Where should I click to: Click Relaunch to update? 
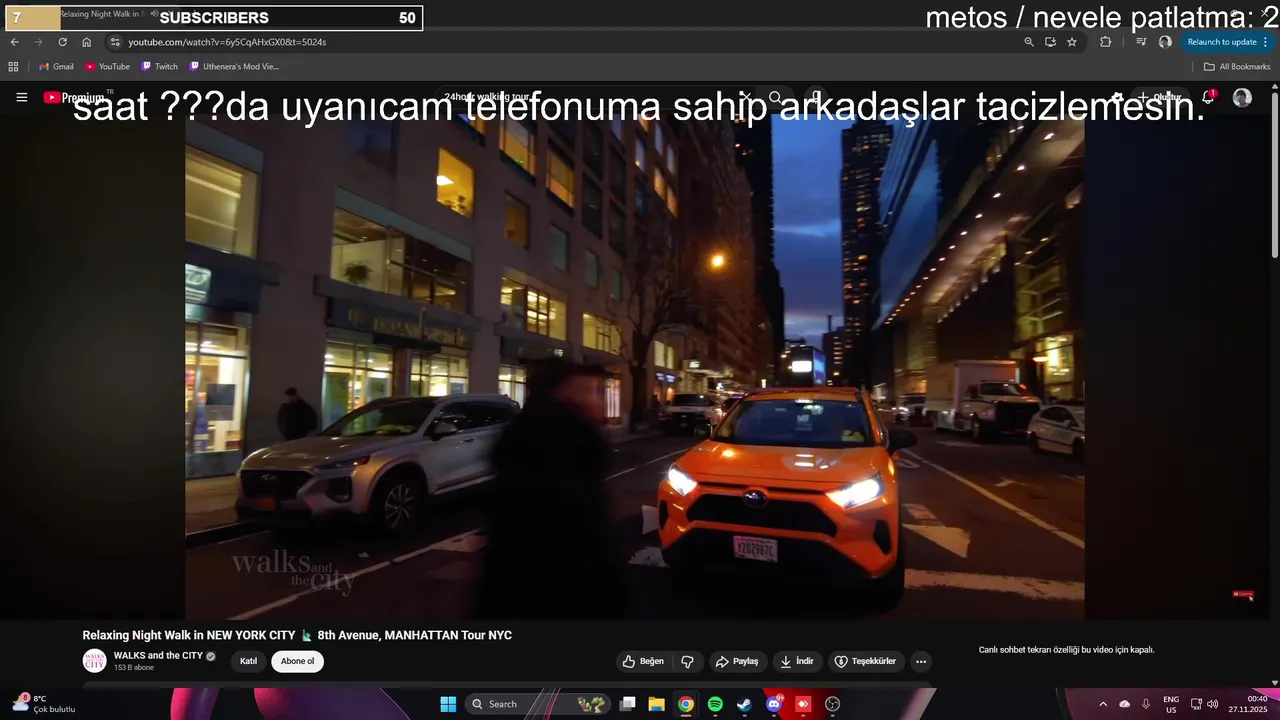(x=1221, y=42)
